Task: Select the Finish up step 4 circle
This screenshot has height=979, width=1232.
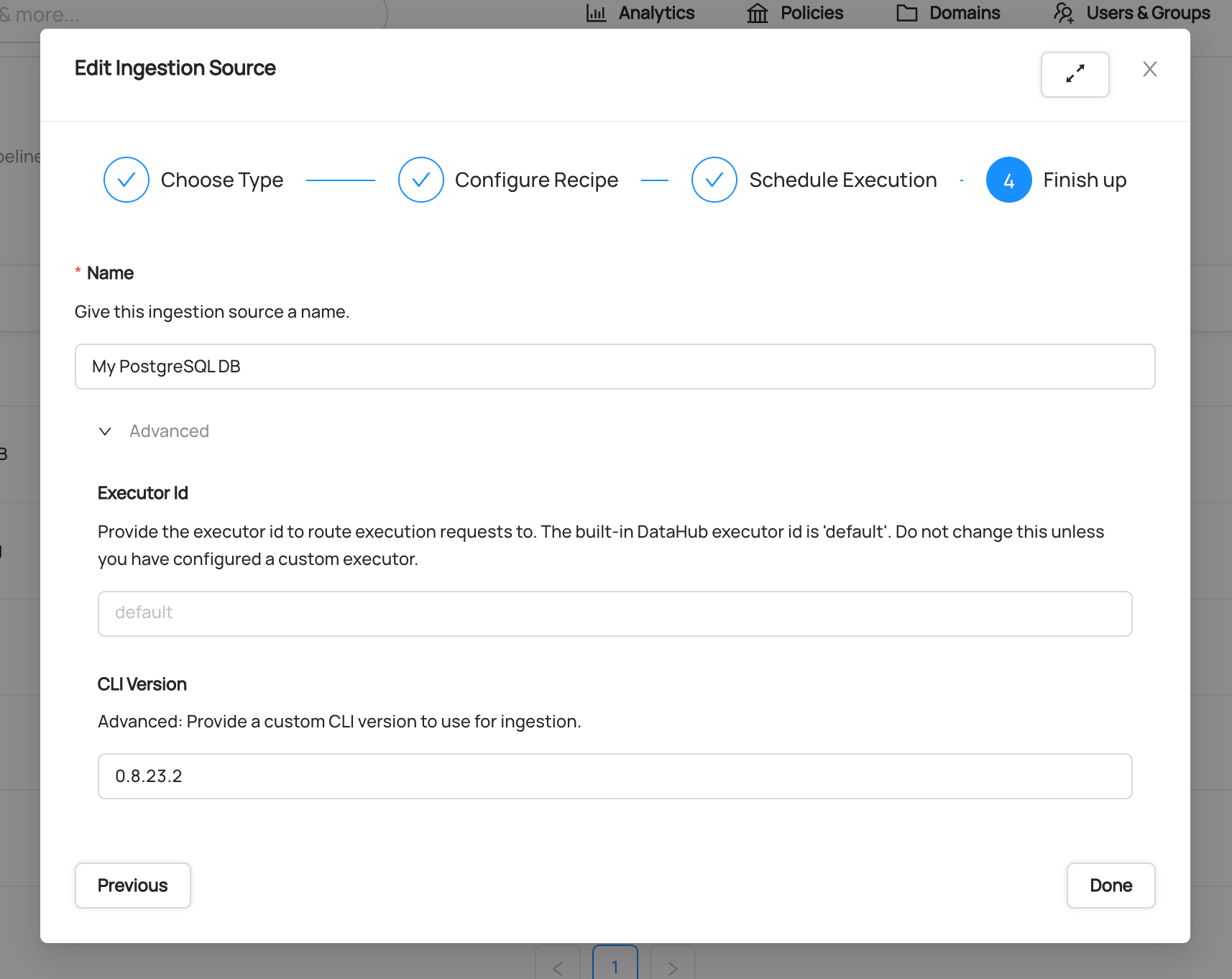Action: (1008, 180)
